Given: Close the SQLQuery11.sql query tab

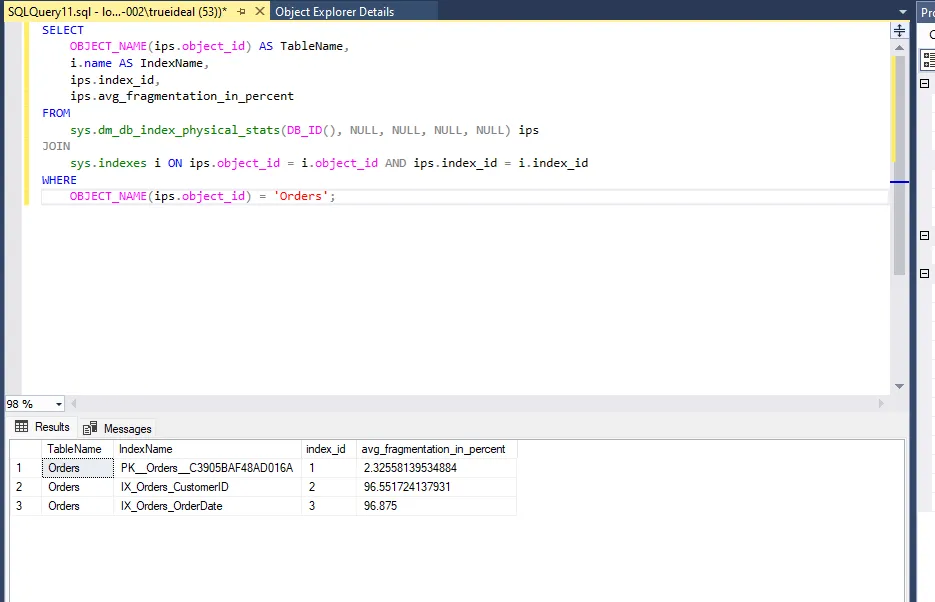Looking at the screenshot, I should 258,12.
